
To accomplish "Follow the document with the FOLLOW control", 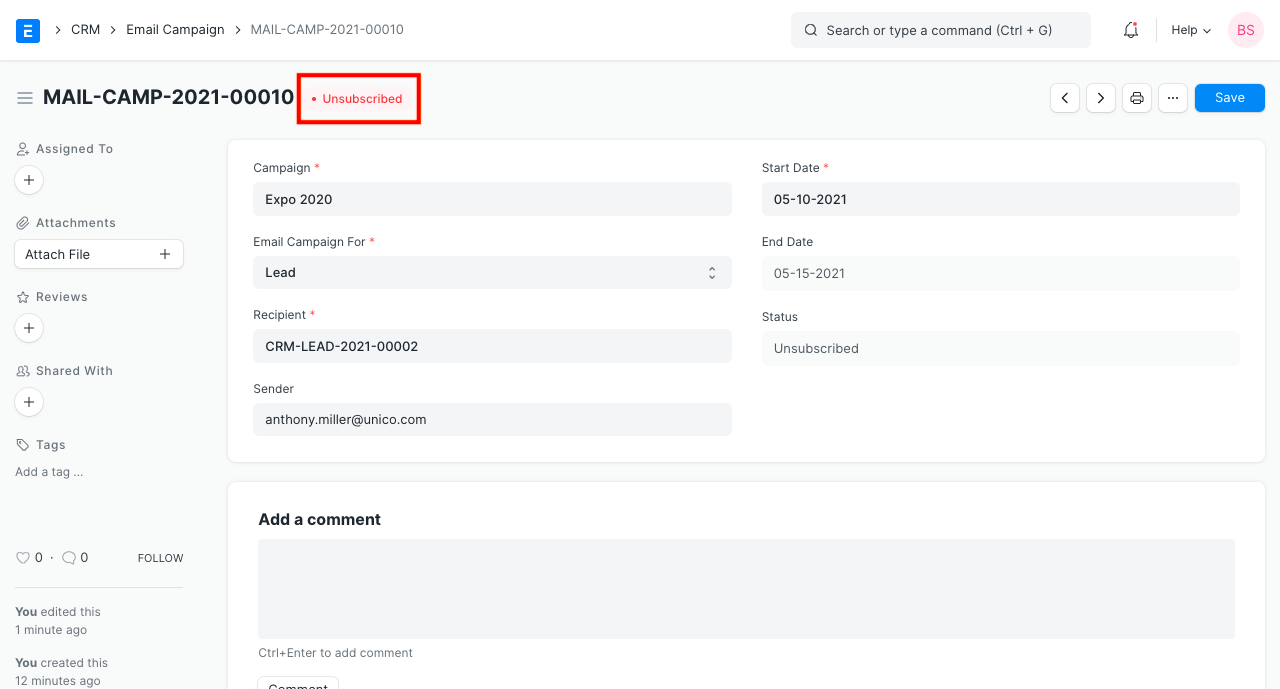I will pos(160,558).
